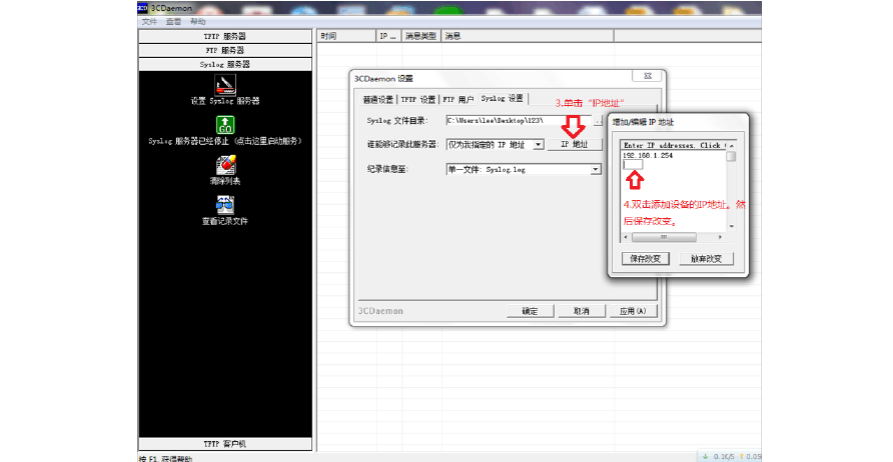Screen dimensions: 893x462
Task: Click the Clear list (清除列表) icon
Action: (225, 165)
